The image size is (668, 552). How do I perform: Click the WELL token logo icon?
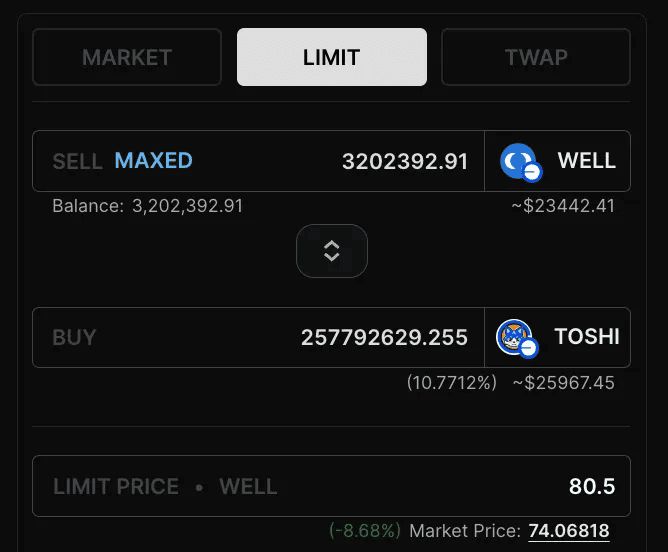tap(519, 161)
